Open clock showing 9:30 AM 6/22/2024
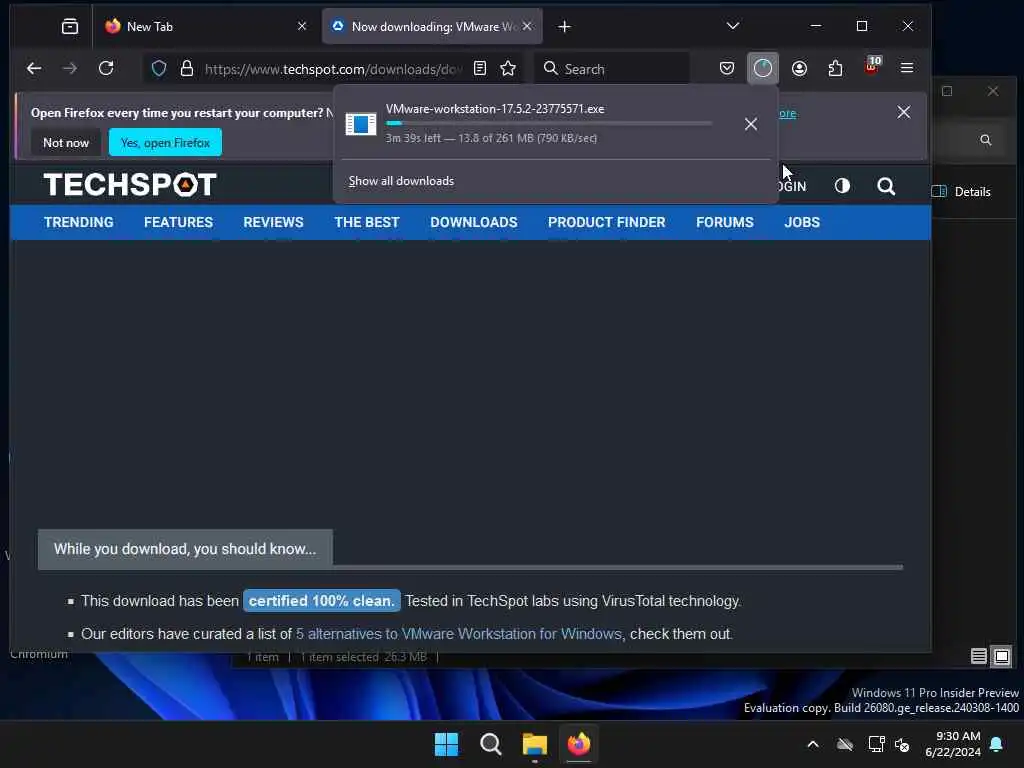The width and height of the screenshot is (1024, 768). (x=953, y=744)
